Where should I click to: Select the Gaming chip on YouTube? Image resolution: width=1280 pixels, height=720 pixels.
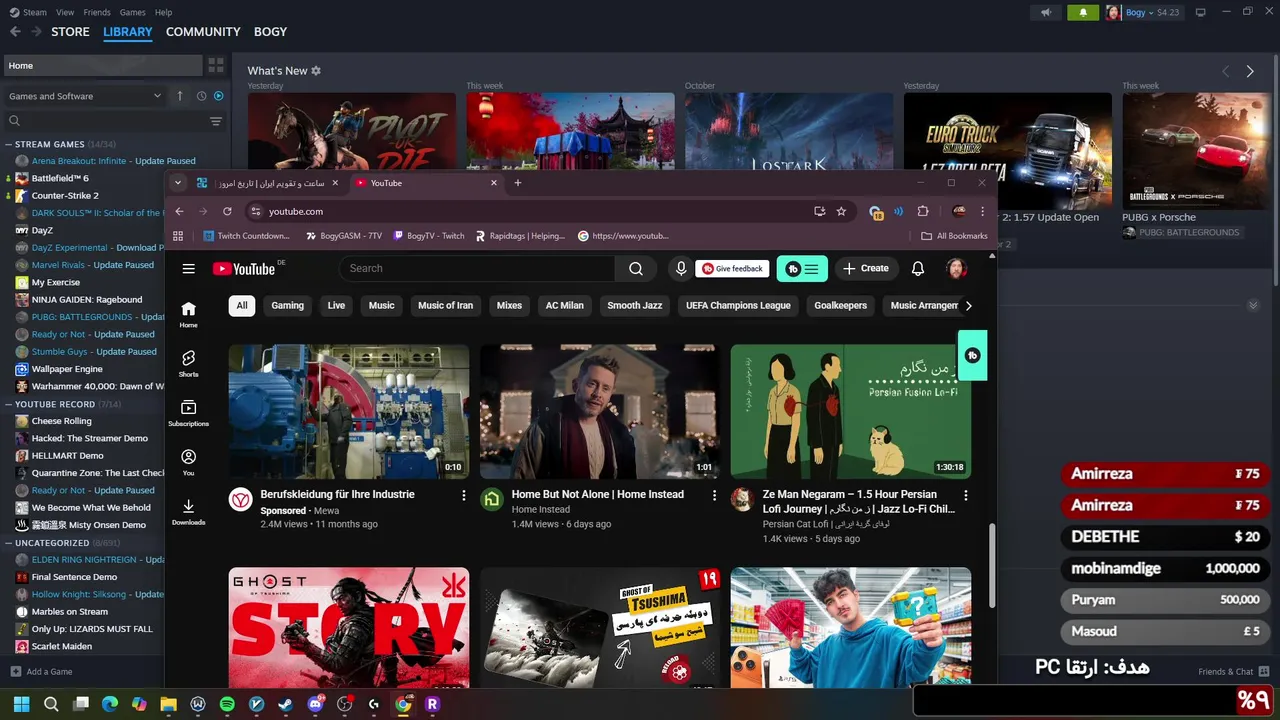click(x=287, y=306)
